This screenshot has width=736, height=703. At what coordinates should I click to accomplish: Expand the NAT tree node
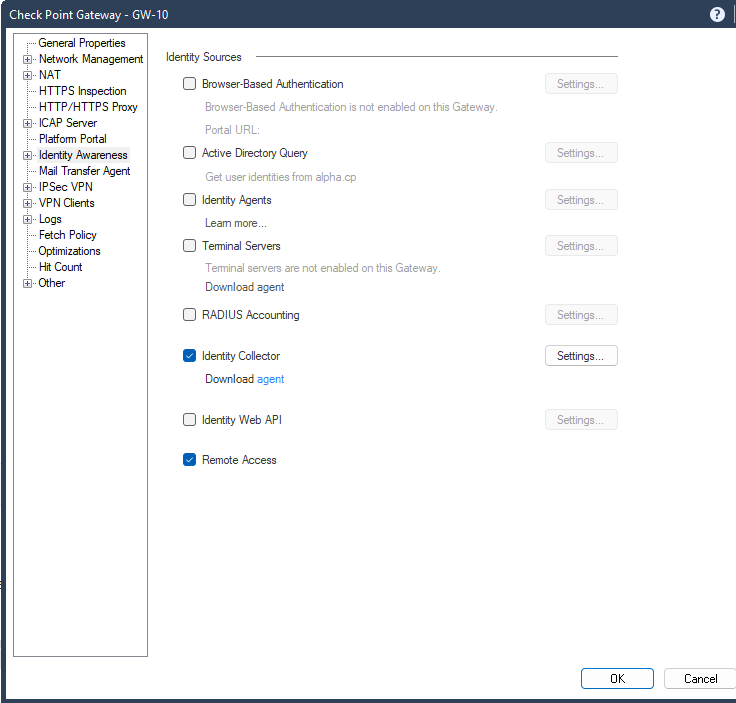pyautogui.click(x=27, y=76)
